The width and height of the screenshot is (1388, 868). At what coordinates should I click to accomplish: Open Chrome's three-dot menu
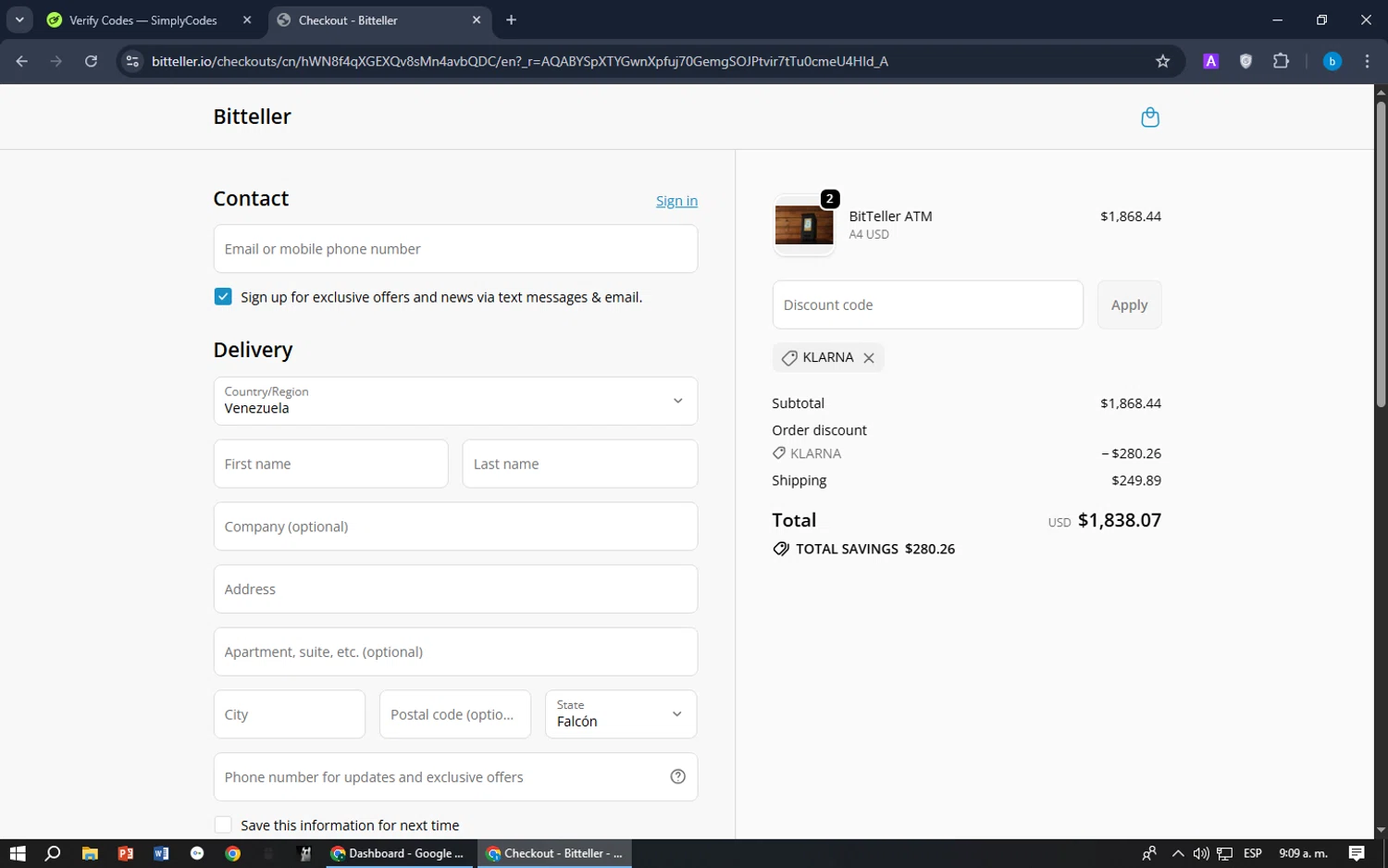[x=1367, y=61]
